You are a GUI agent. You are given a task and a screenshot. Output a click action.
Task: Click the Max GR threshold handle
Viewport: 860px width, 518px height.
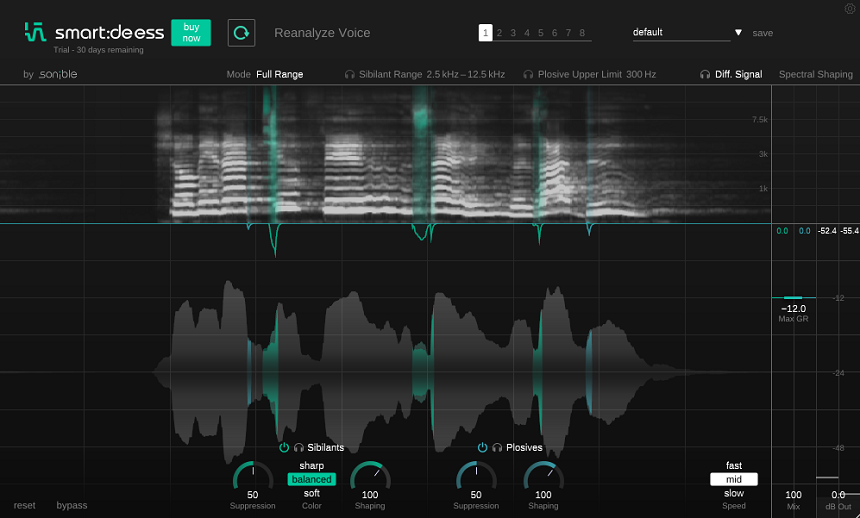point(794,297)
